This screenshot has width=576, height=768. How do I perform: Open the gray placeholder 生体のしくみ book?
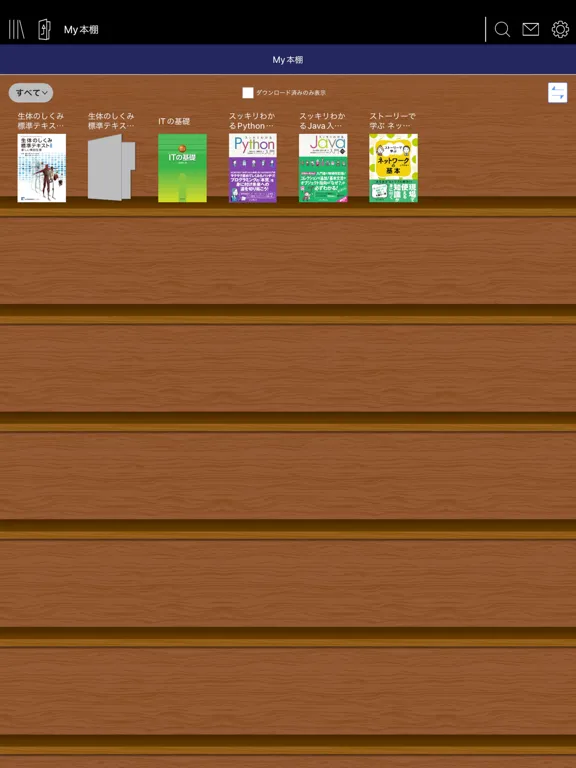tap(112, 168)
